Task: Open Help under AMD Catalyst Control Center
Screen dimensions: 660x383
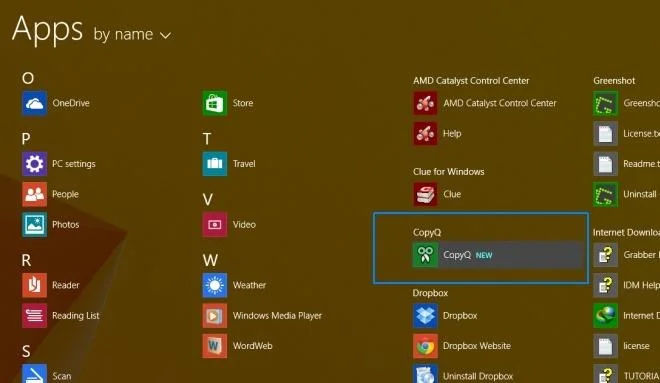Action: point(437,133)
